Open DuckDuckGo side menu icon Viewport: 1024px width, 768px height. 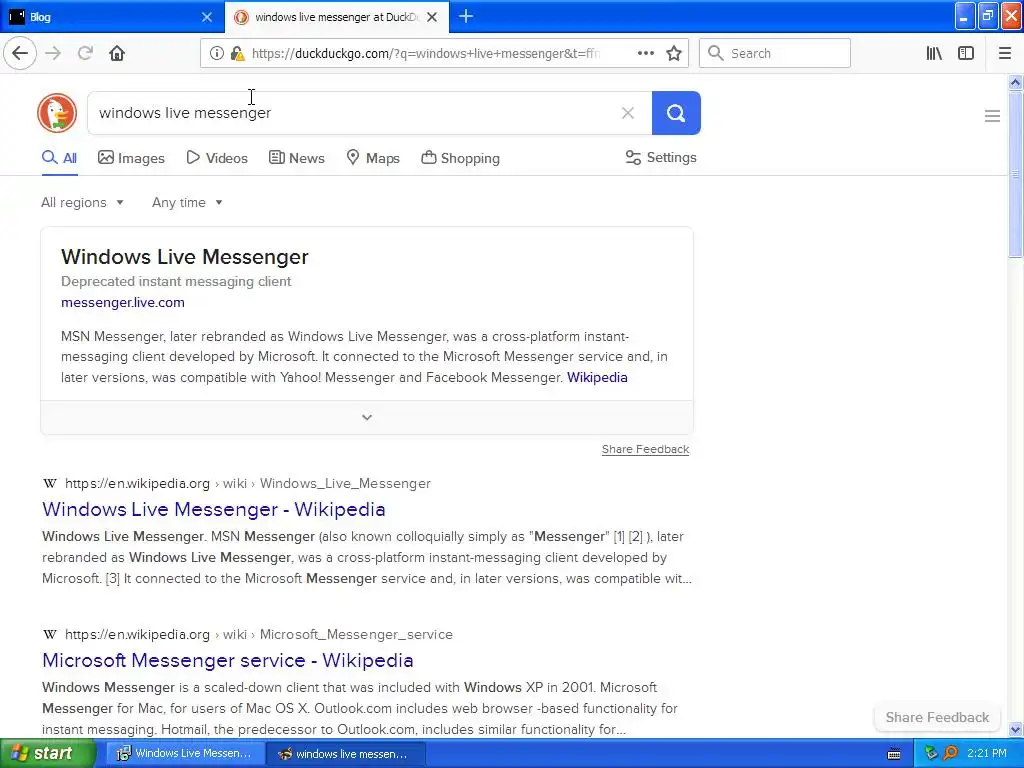click(x=992, y=116)
